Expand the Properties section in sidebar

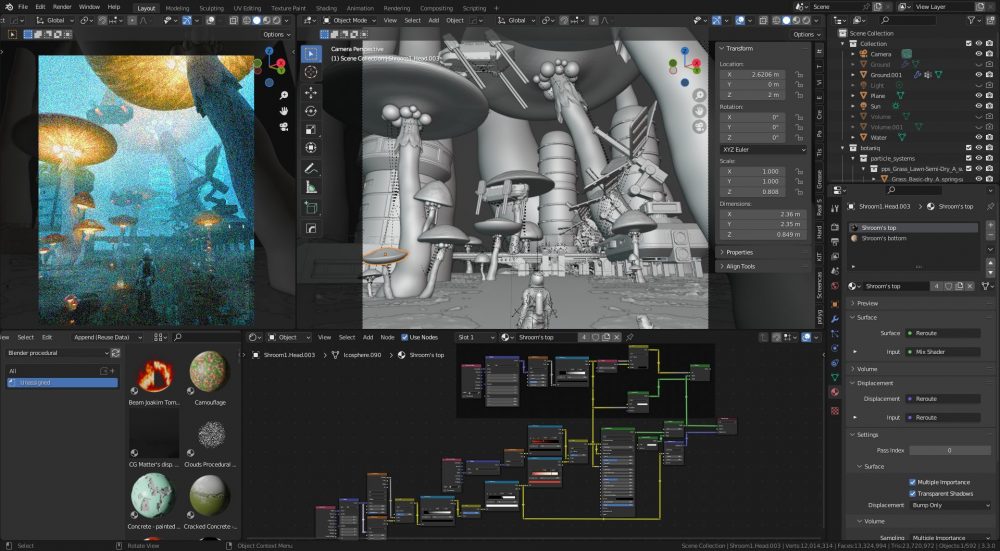pyautogui.click(x=762, y=253)
